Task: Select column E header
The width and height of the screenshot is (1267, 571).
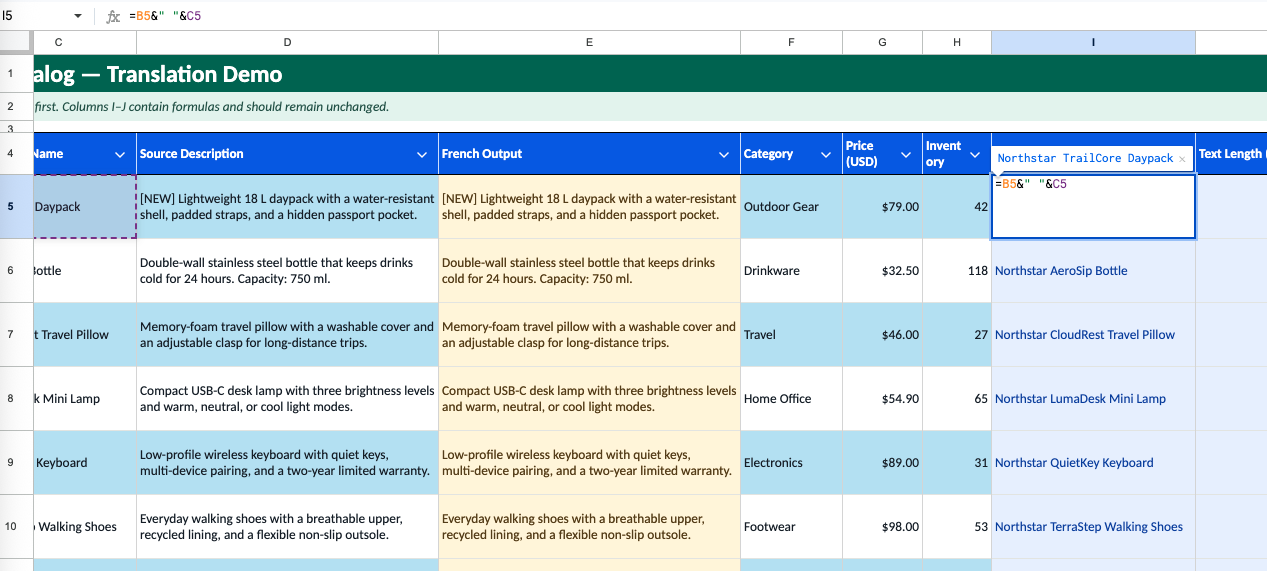Action: (590, 42)
